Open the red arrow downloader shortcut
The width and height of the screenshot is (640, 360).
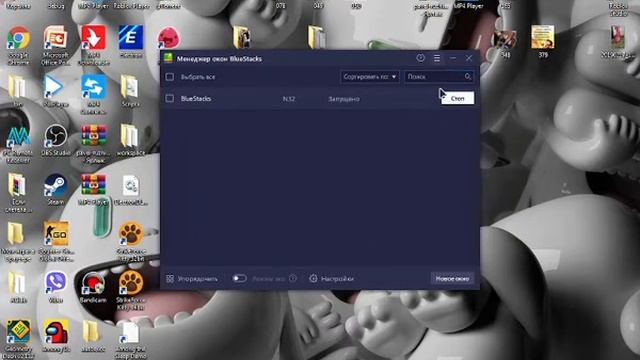pyautogui.click(x=93, y=39)
